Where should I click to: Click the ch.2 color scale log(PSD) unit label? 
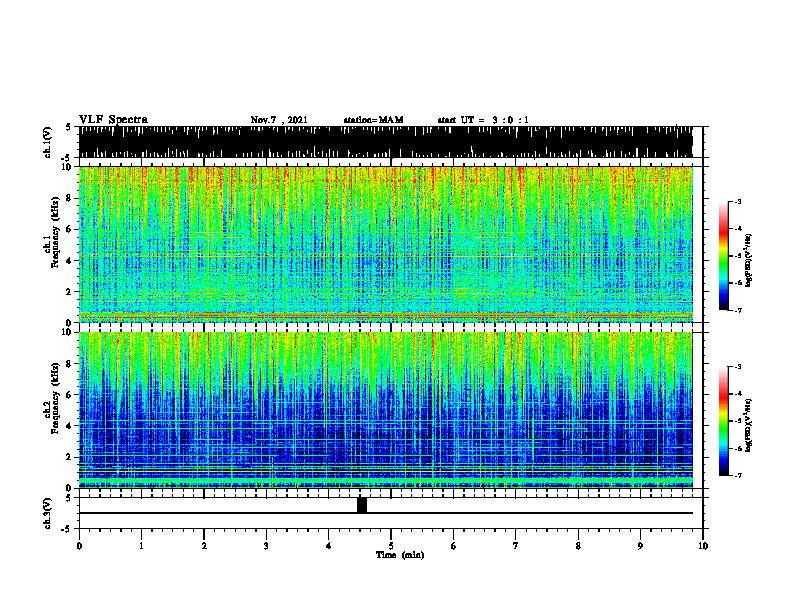[x=749, y=425]
